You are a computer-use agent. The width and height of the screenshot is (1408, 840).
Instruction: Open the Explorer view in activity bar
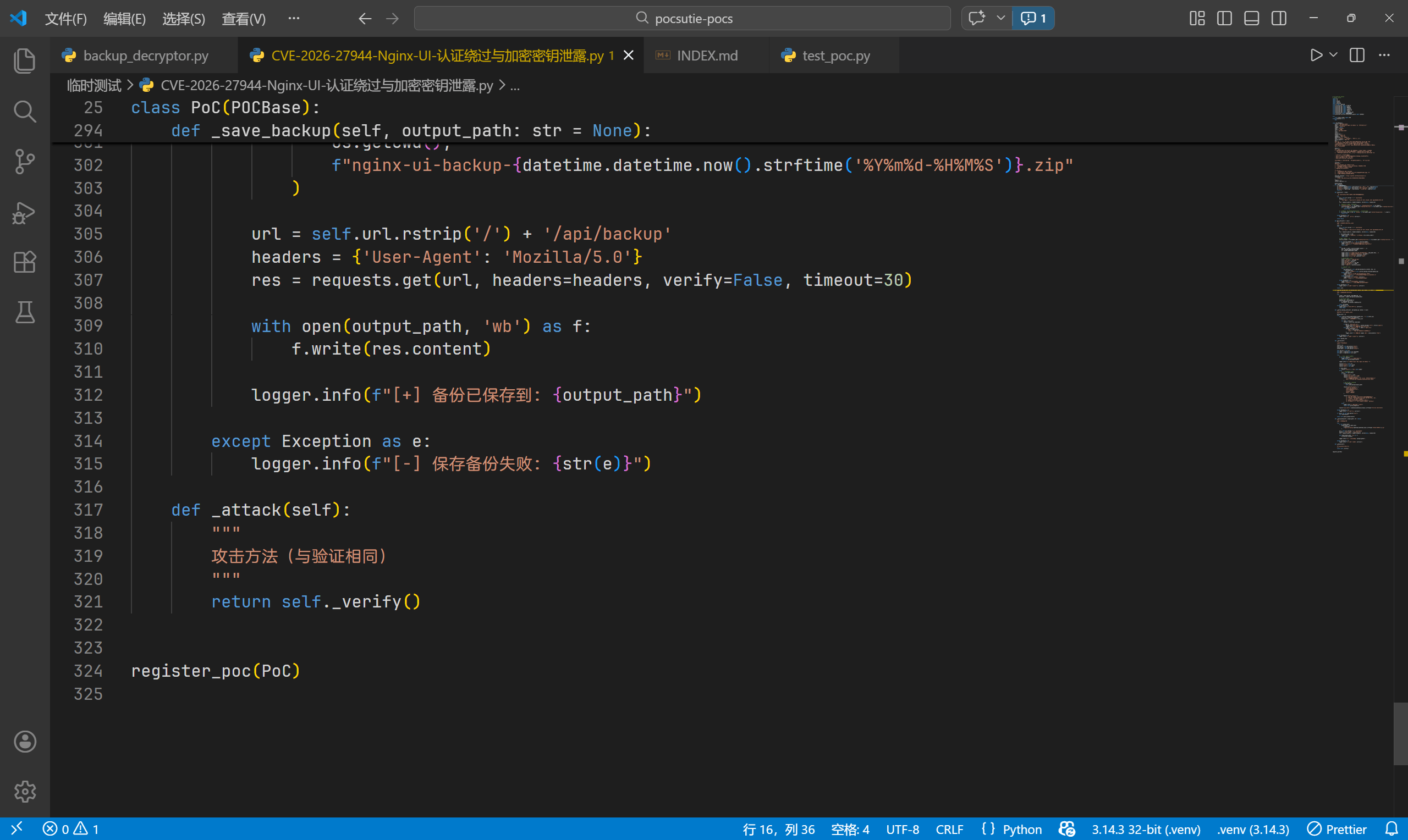tap(24, 60)
